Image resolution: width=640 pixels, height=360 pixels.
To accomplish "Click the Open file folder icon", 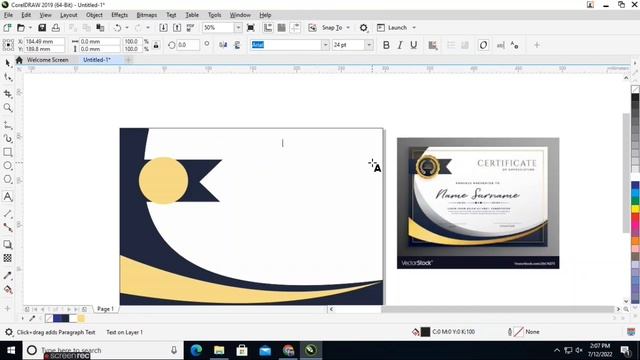I will 21,28.
